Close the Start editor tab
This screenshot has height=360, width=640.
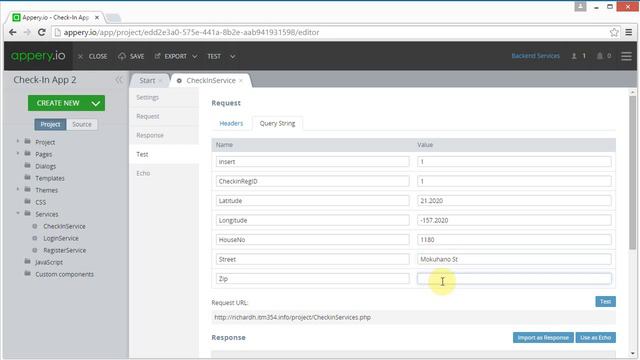click(x=161, y=81)
